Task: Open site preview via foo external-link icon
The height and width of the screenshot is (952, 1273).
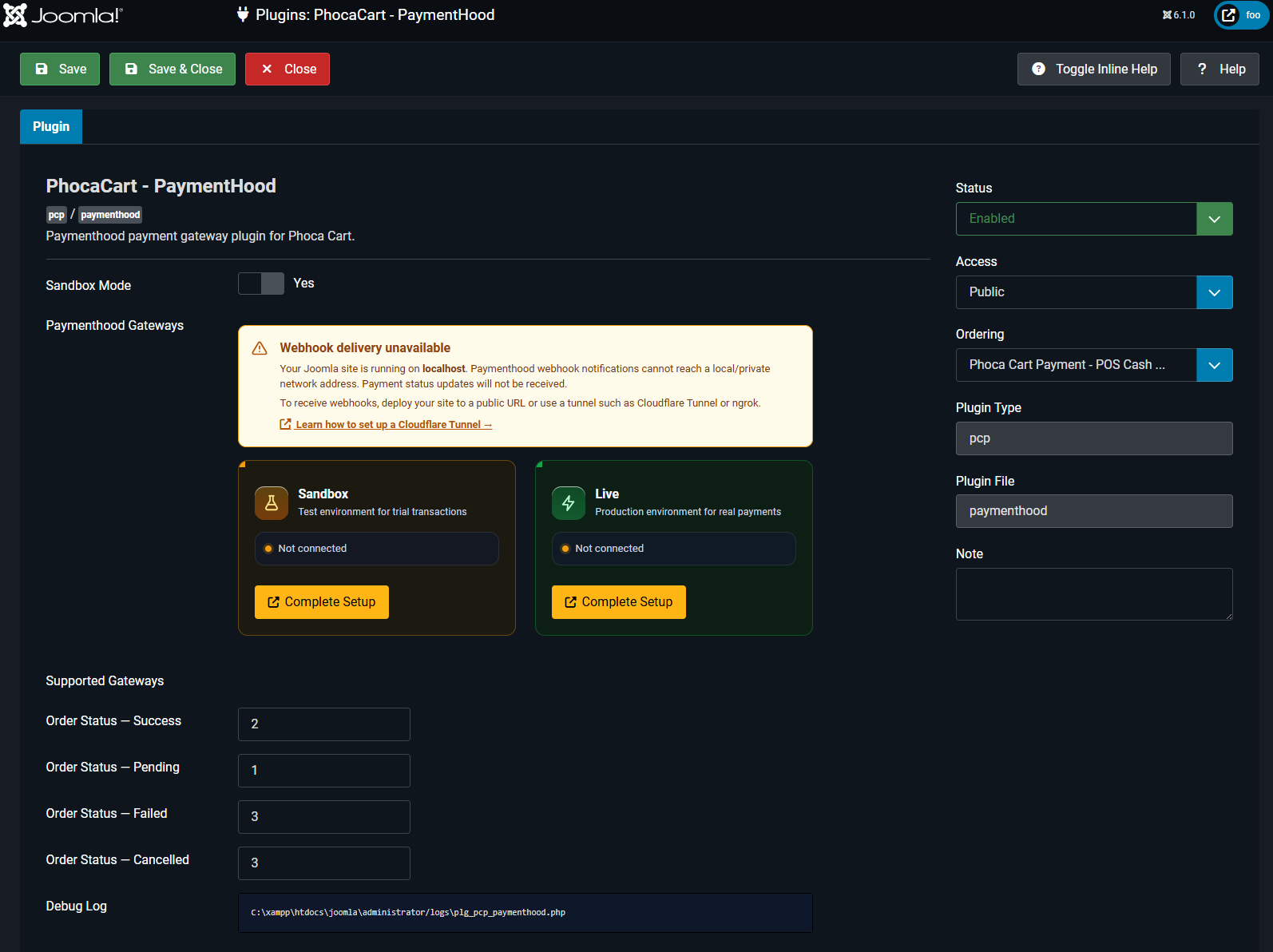Action: point(1228,15)
